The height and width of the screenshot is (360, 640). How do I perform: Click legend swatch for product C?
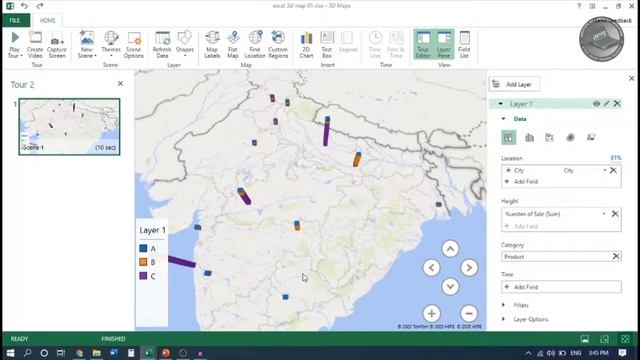pyautogui.click(x=143, y=276)
